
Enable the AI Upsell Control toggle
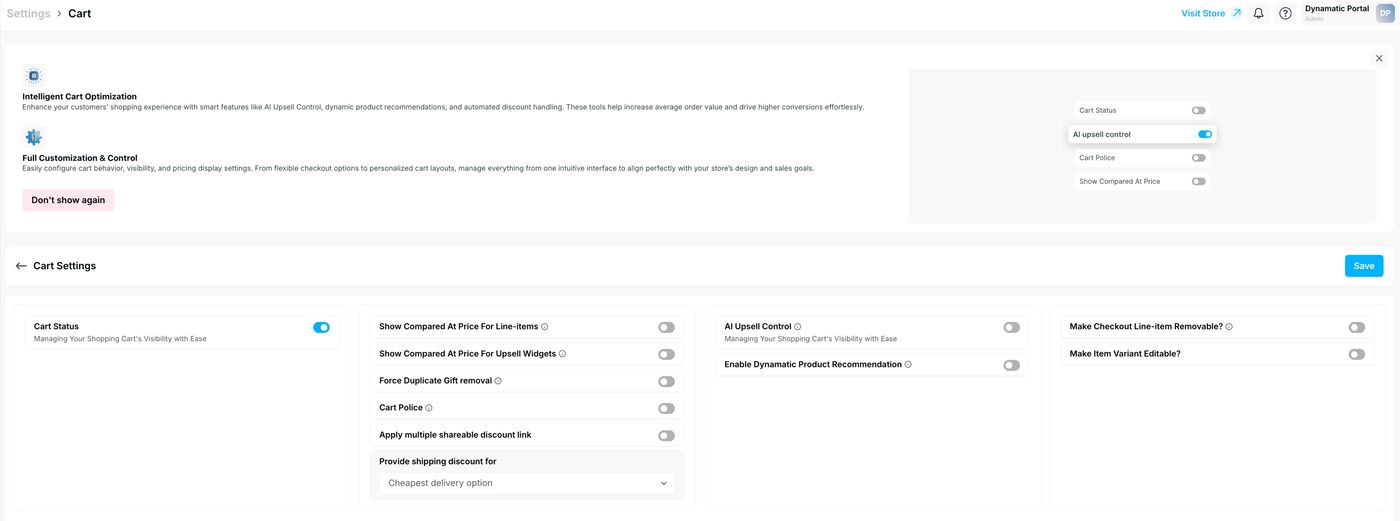(x=1011, y=327)
